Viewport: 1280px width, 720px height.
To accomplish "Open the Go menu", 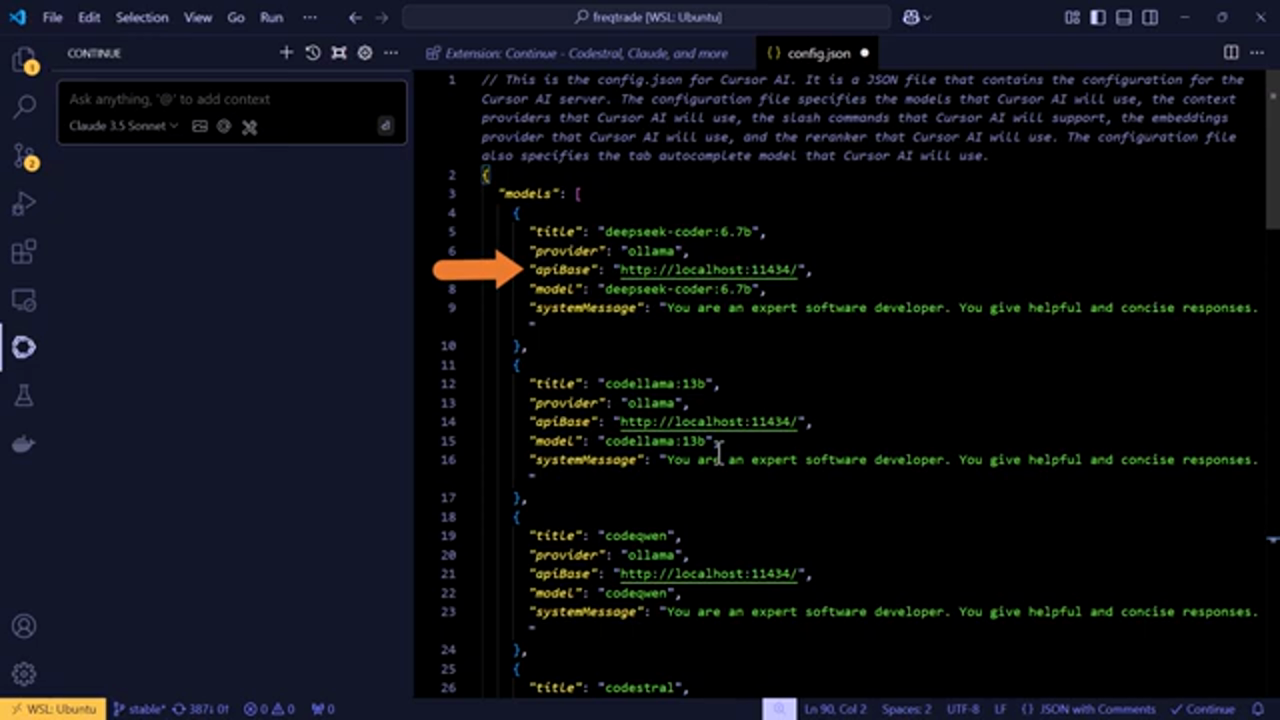I will 236,17.
